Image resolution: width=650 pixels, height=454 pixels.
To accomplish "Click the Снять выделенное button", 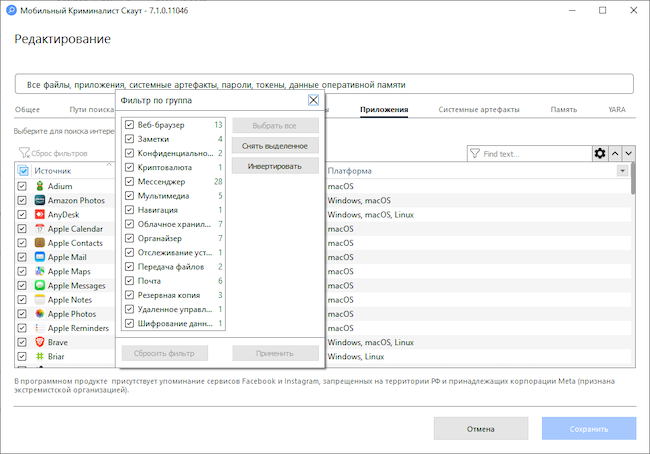I will [275, 146].
